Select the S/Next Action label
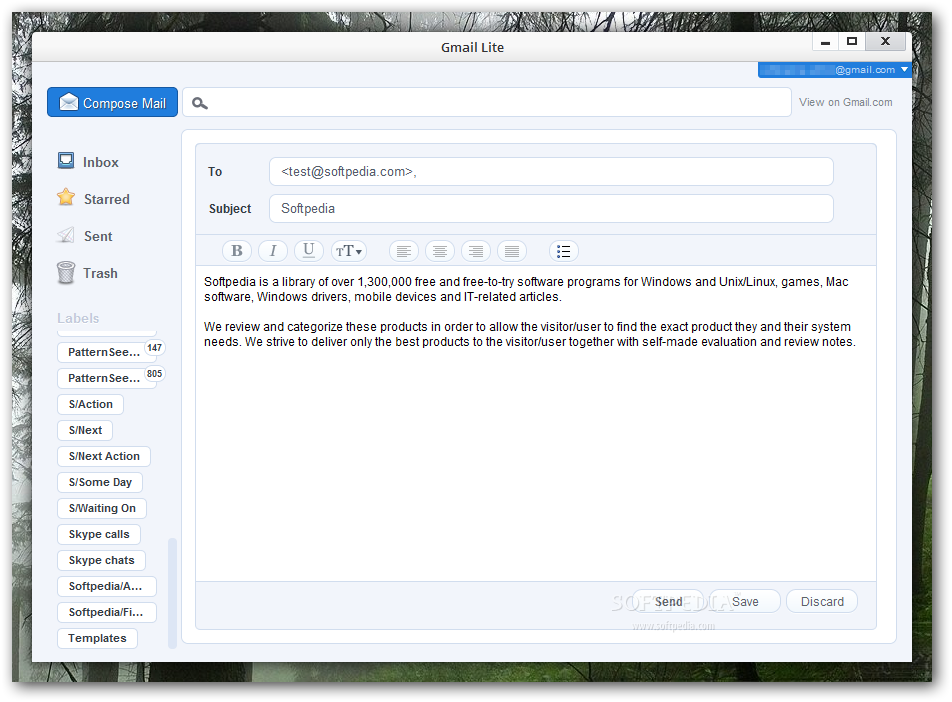This screenshot has height=702, width=952. click(x=104, y=456)
